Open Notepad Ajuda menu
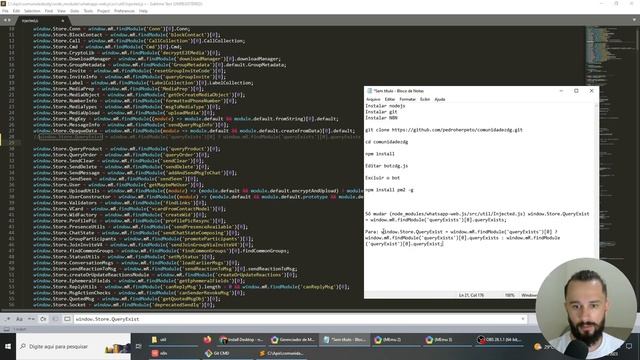 440,99
